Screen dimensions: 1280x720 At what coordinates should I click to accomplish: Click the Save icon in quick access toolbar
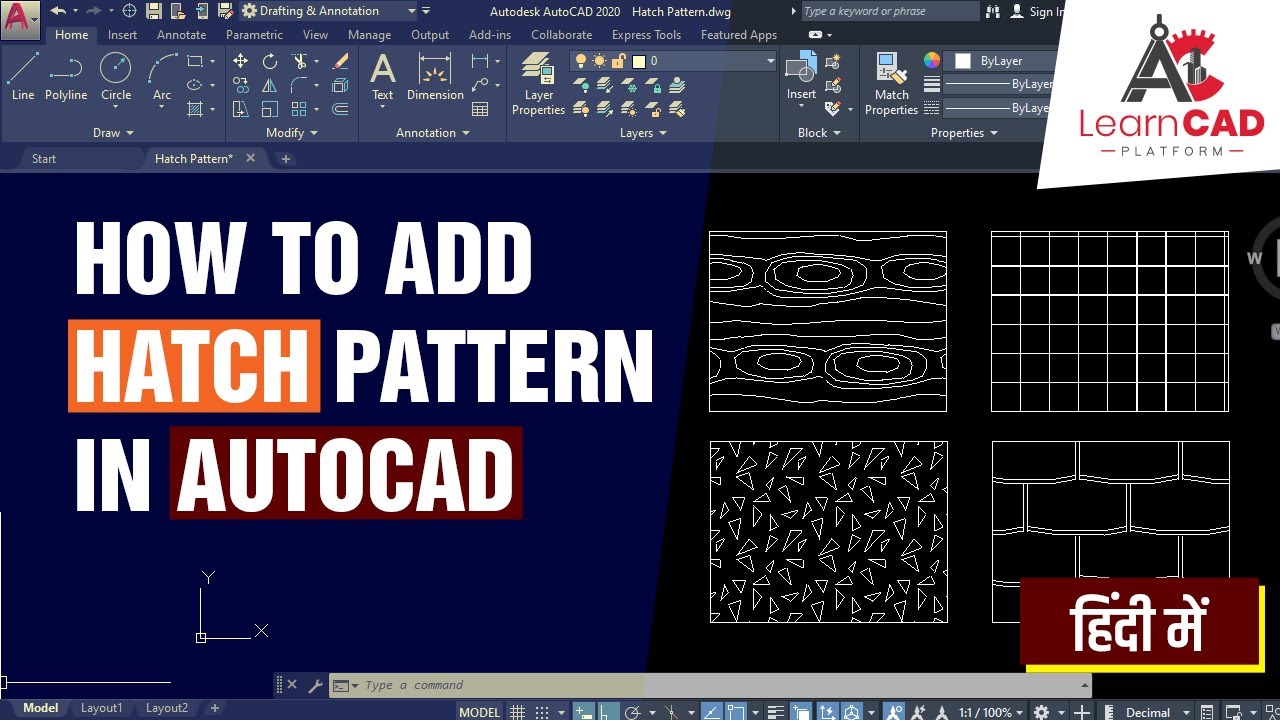[154, 11]
